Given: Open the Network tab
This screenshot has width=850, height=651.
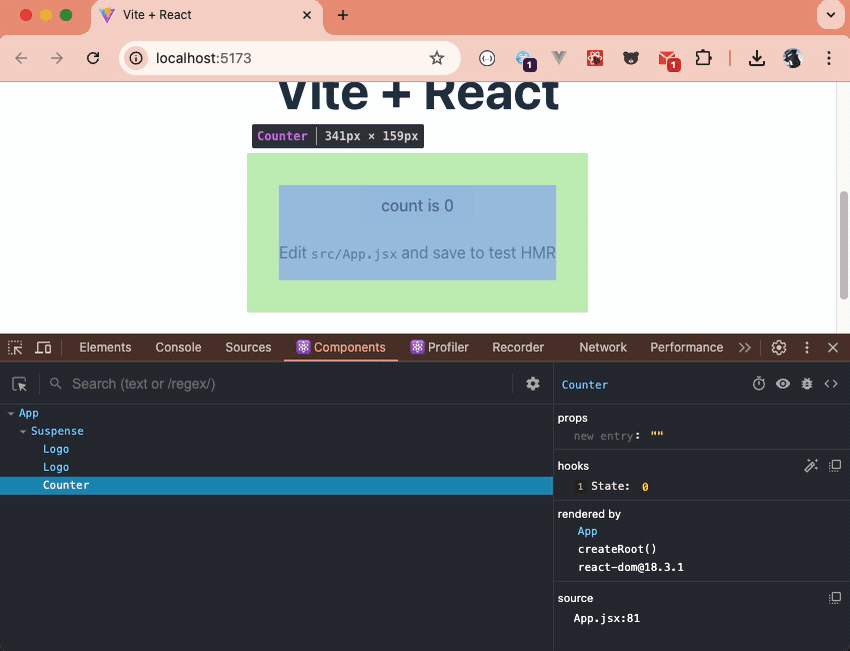Looking at the screenshot, I should tap(603, 347).
